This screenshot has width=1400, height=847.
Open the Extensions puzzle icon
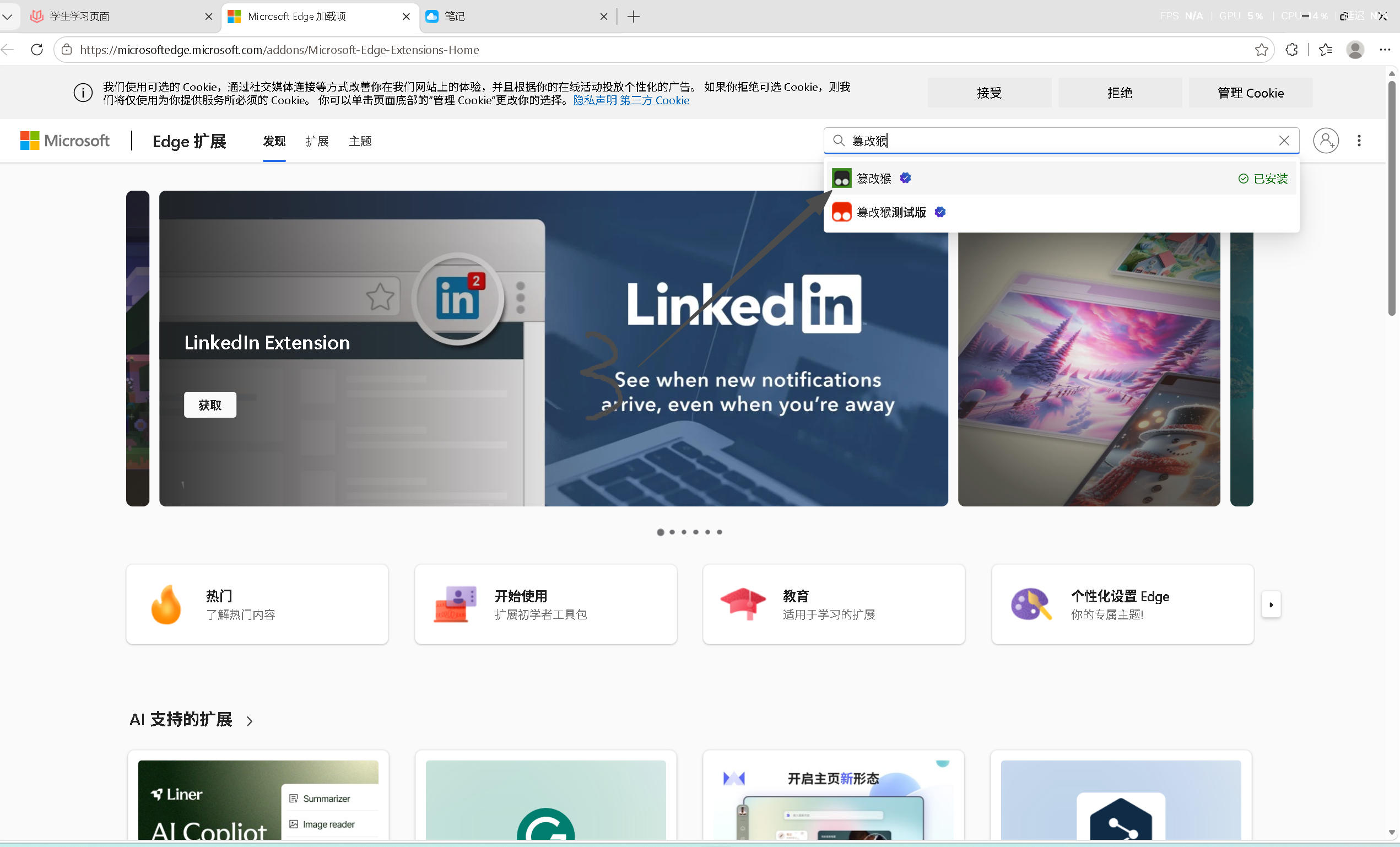click(x=1291, y=50)
